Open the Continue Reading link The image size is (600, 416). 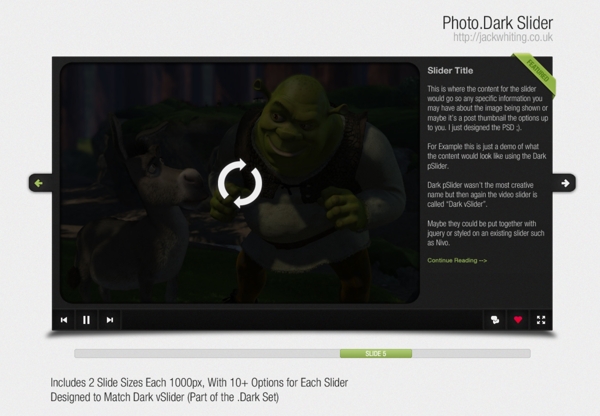tap(457, 260)
